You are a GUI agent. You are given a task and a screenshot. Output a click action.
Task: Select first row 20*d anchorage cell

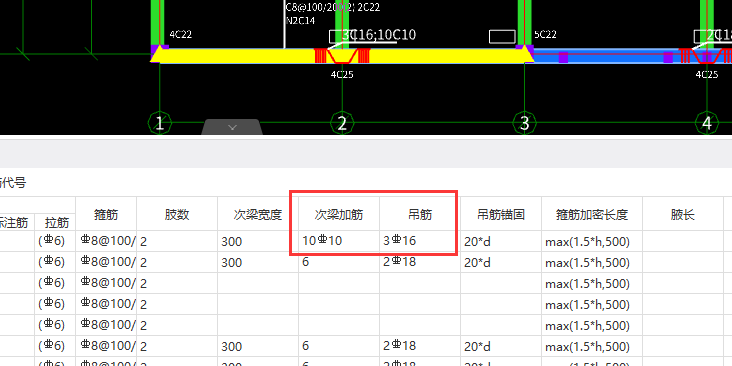click(501, 241)
